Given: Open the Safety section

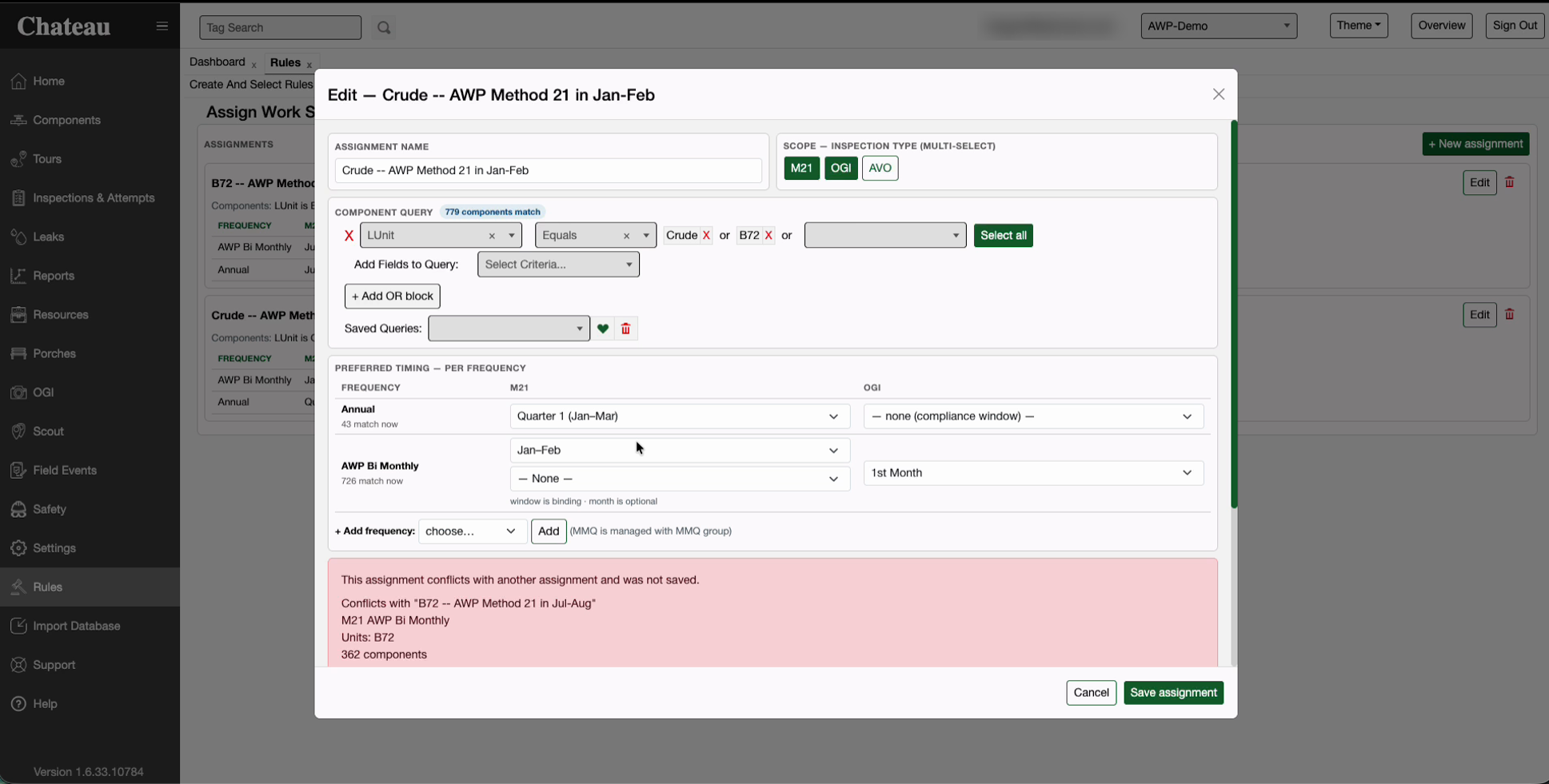Looking at the screenshot, I should [50, 509].
